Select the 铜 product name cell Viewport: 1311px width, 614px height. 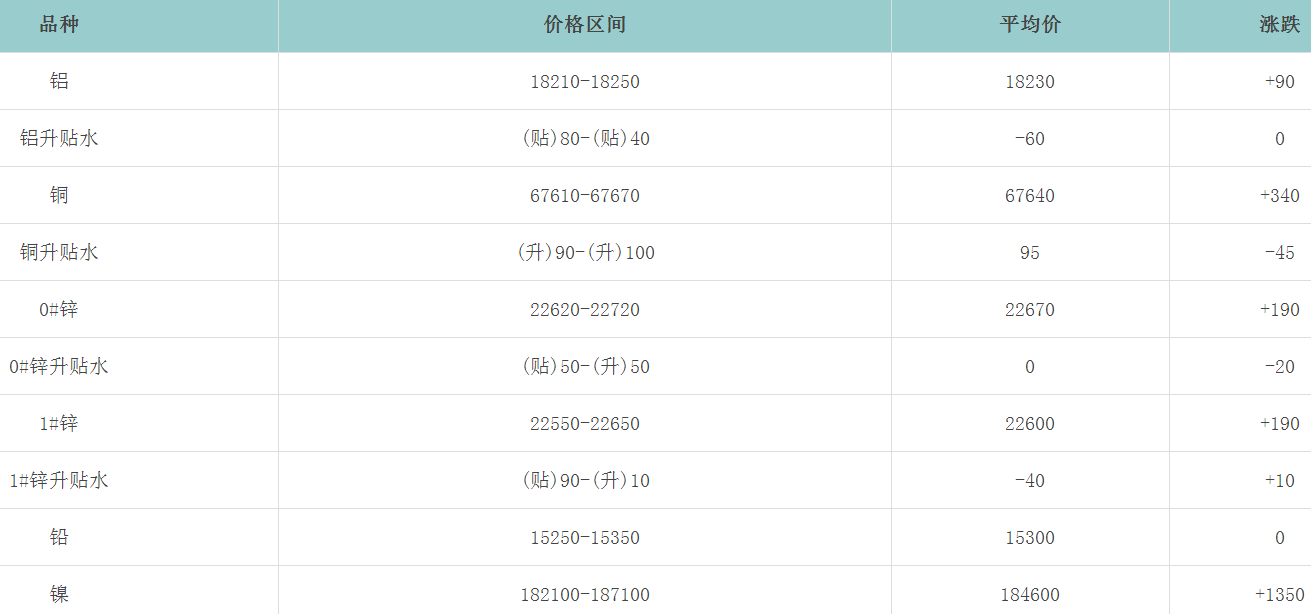click(59, 195)
